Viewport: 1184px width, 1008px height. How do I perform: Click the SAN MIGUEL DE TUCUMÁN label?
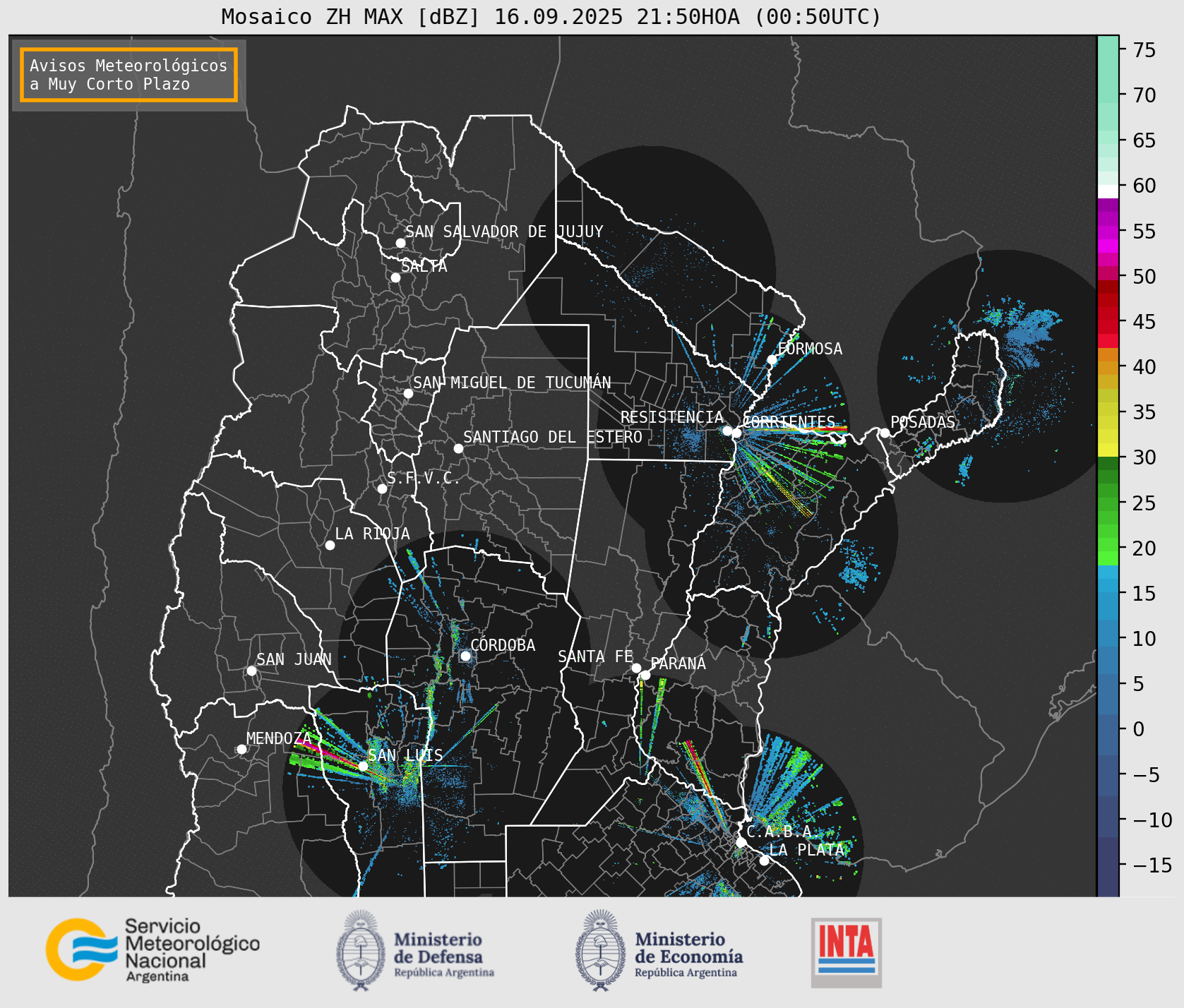(x=512, y=383)
